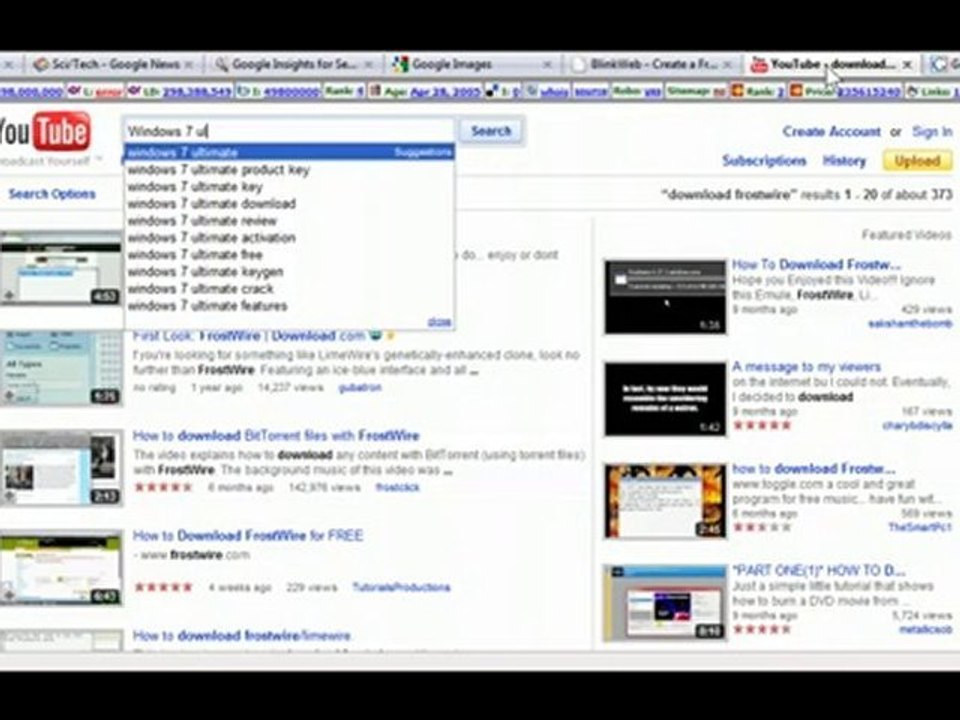Click the Google Insights tab magnifier favicon
Image resolution: width=960 pixels, height=720 pixels.
click(x=221, y=64)
